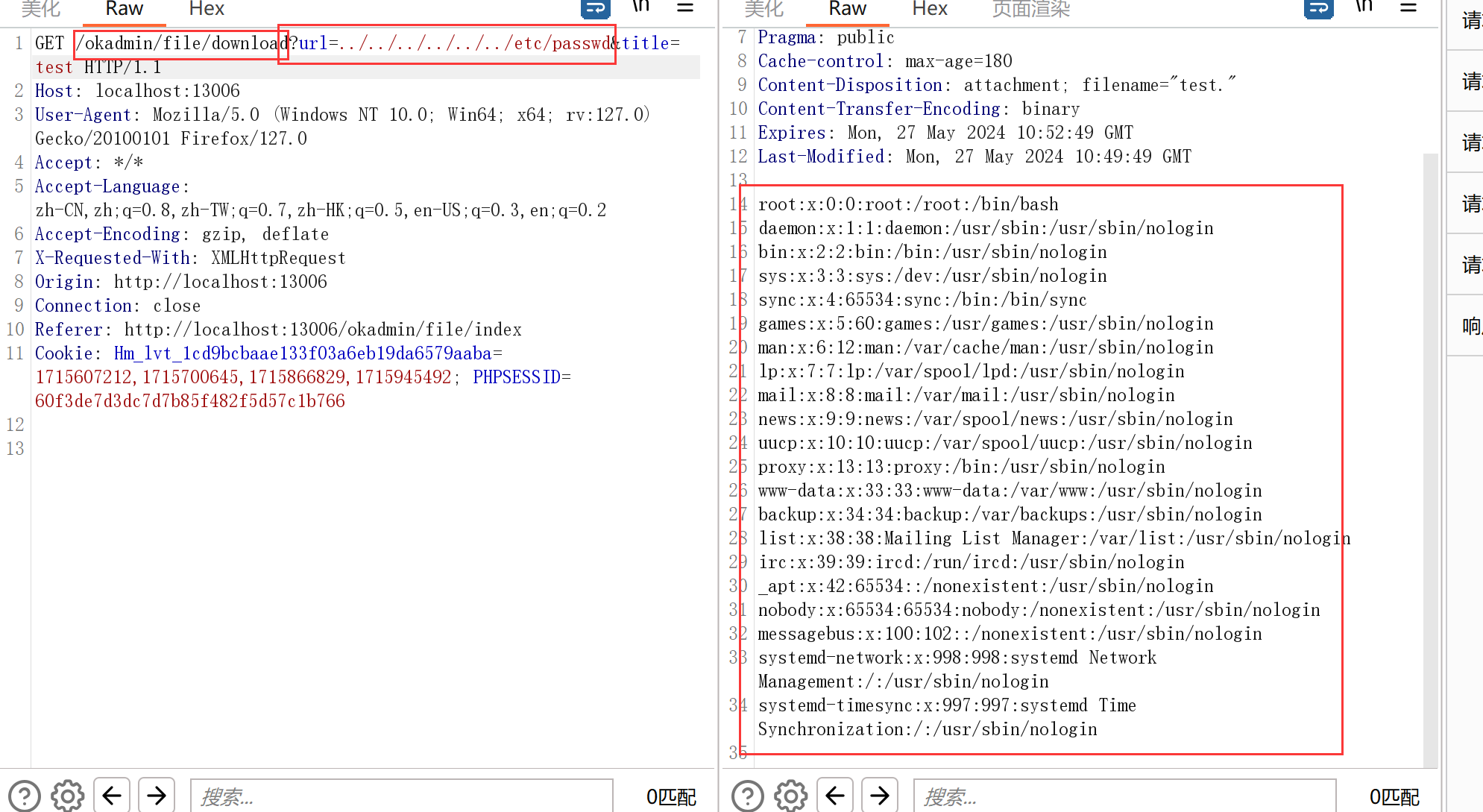Open search settings gear below response editor
Viewport: 1483px width, 812px height.
tap(791, 796)
